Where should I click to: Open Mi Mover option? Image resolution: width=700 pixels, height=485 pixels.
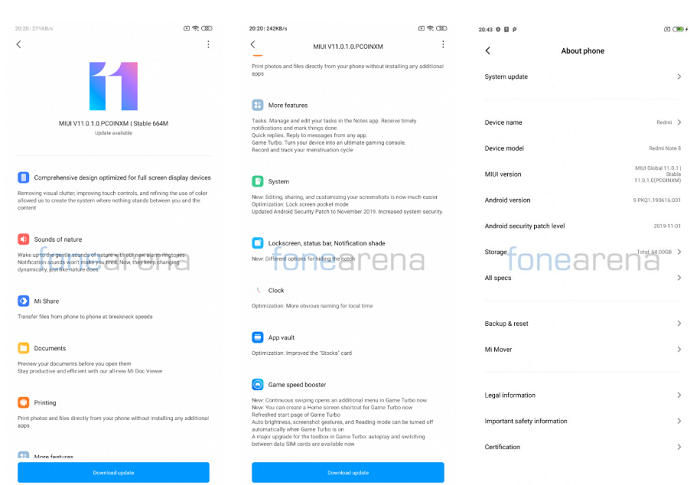[583, 349]
